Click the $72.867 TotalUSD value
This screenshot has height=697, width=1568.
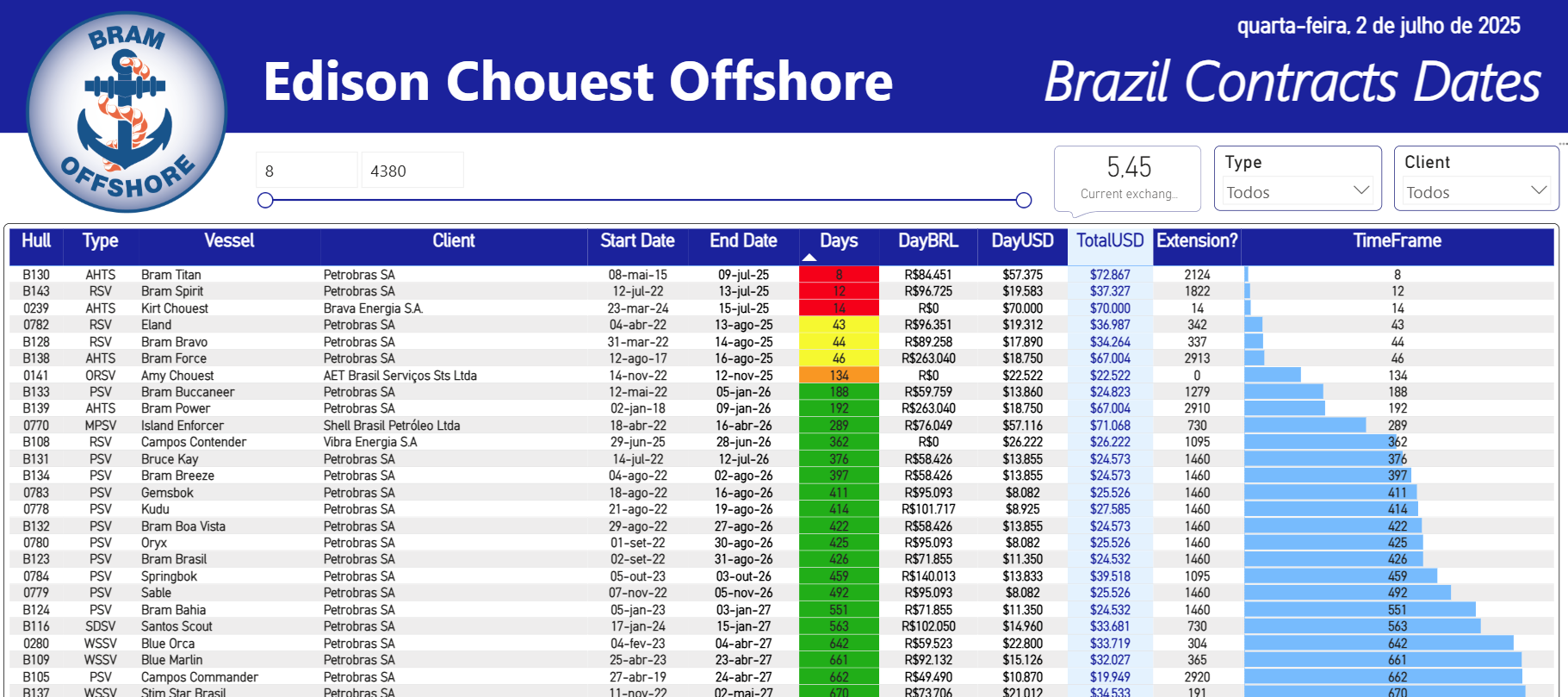pyautogui.click(x=1110, y=275)
